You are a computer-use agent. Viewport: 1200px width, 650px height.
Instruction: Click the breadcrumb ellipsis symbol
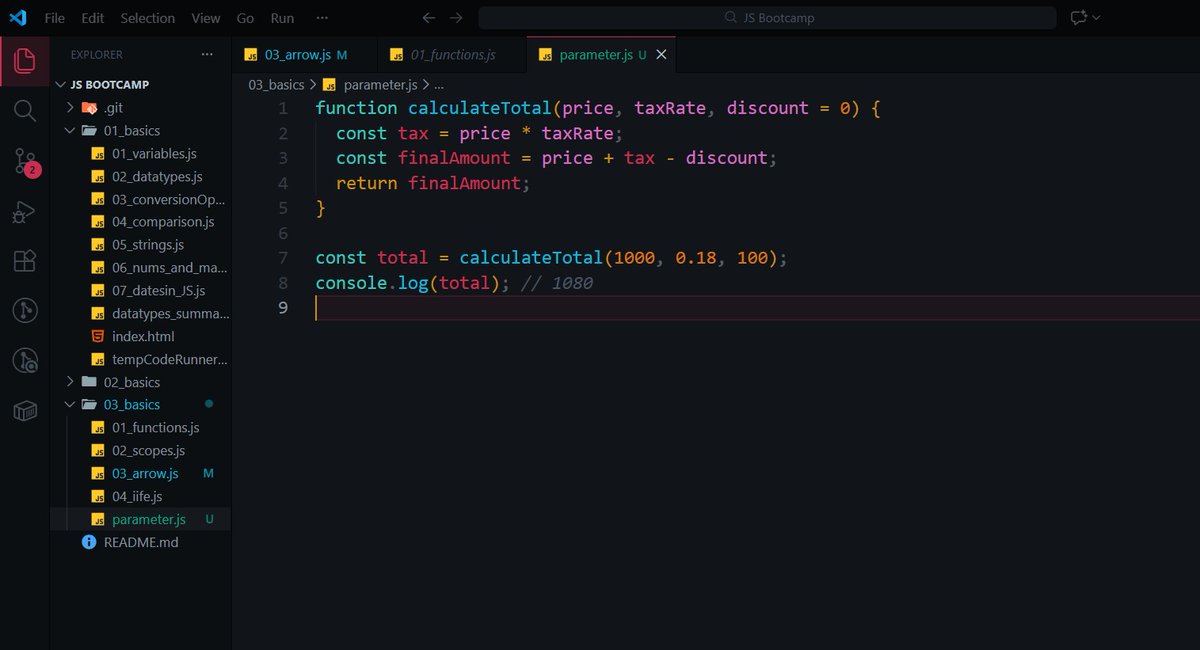[439, 86]
